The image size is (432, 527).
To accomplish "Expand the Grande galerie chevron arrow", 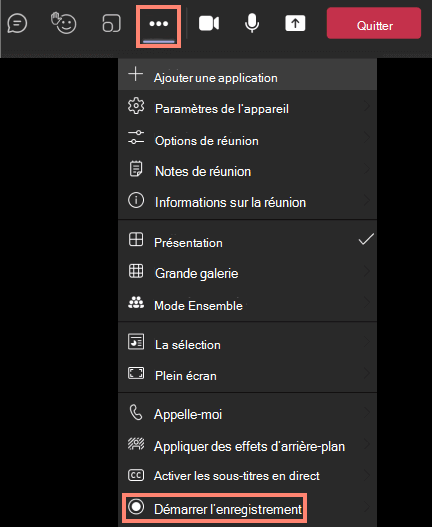I will [367, 271].
